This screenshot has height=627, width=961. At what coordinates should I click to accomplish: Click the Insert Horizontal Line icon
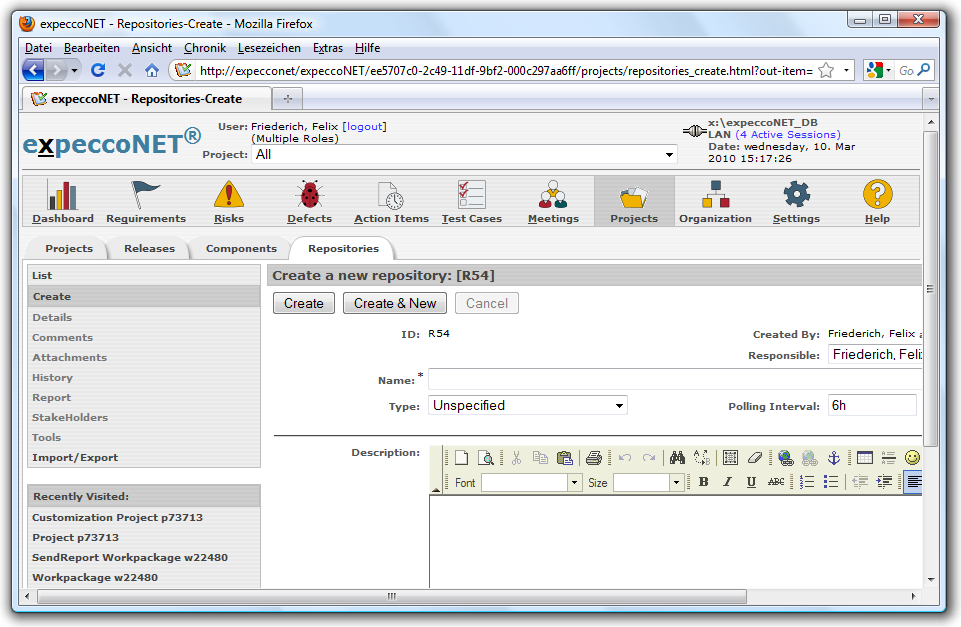(888, 458)
